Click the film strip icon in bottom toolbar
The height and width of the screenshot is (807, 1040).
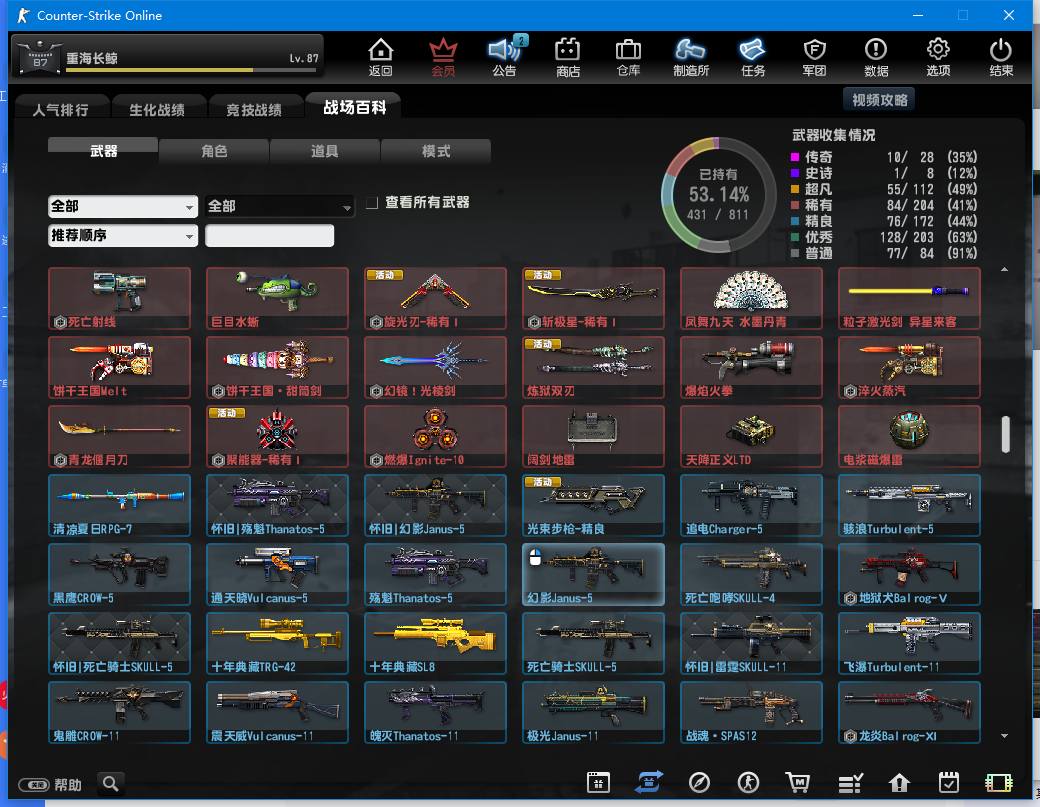pos(998,783)
